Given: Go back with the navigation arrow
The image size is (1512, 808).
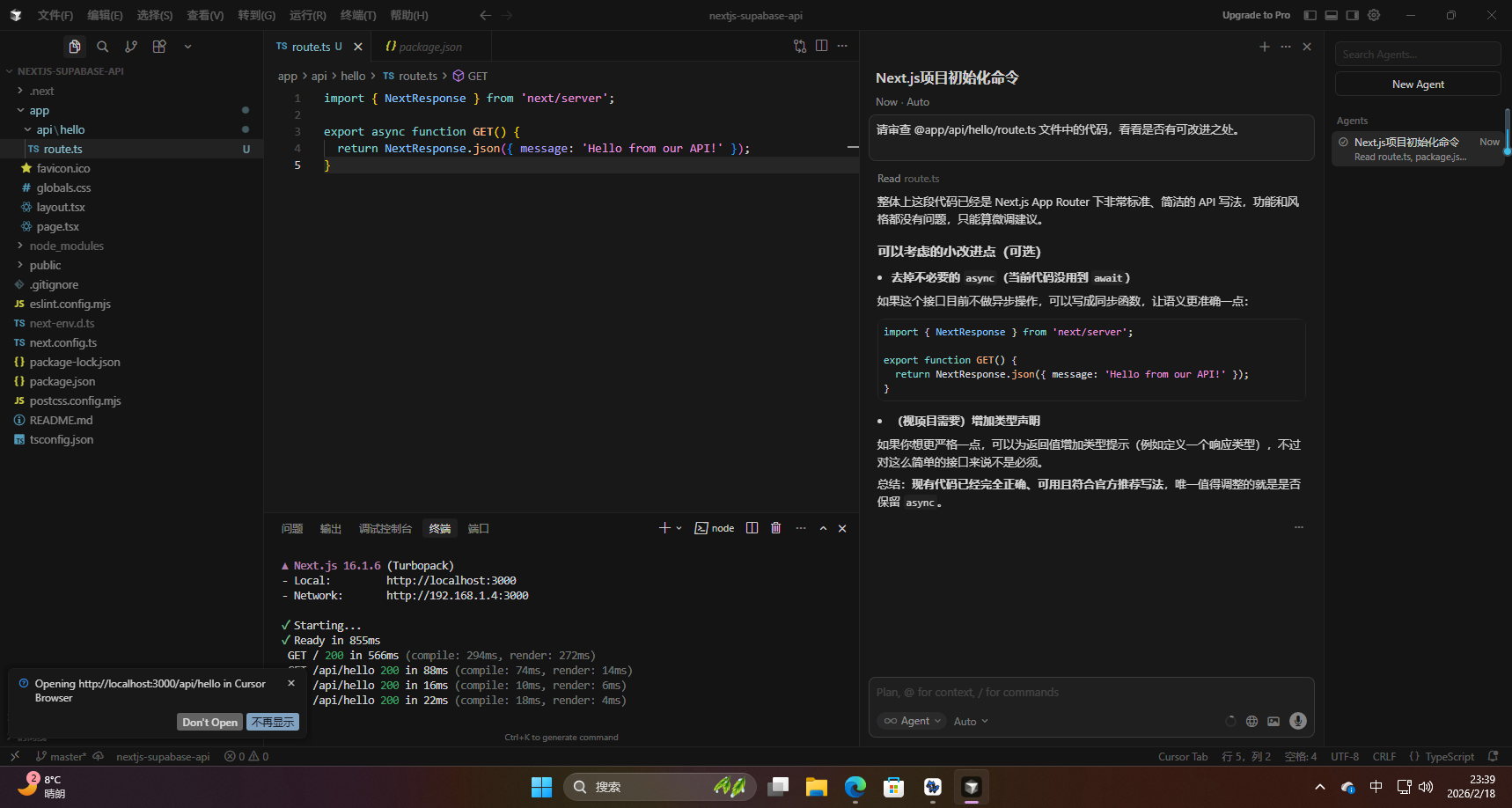Looking at the screenshot, I should (485, 15).
